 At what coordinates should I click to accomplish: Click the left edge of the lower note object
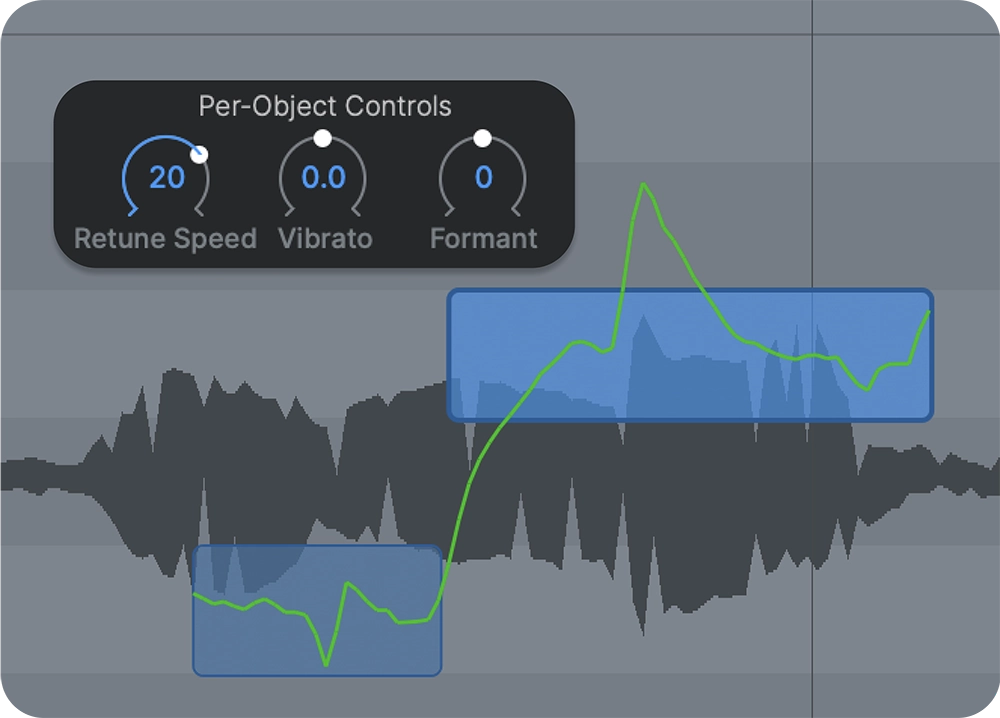click(x=194, y=610)
